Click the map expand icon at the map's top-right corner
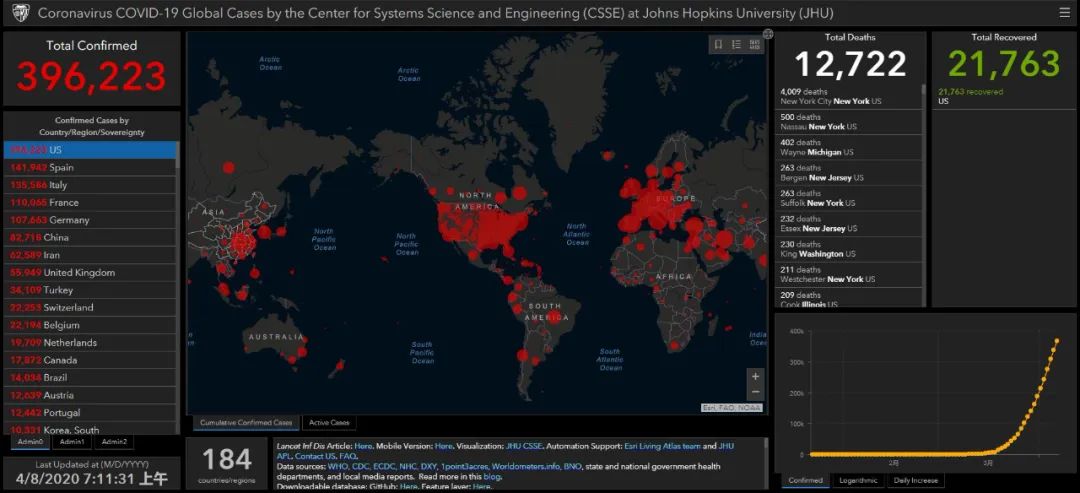 (x=768, y=34)
